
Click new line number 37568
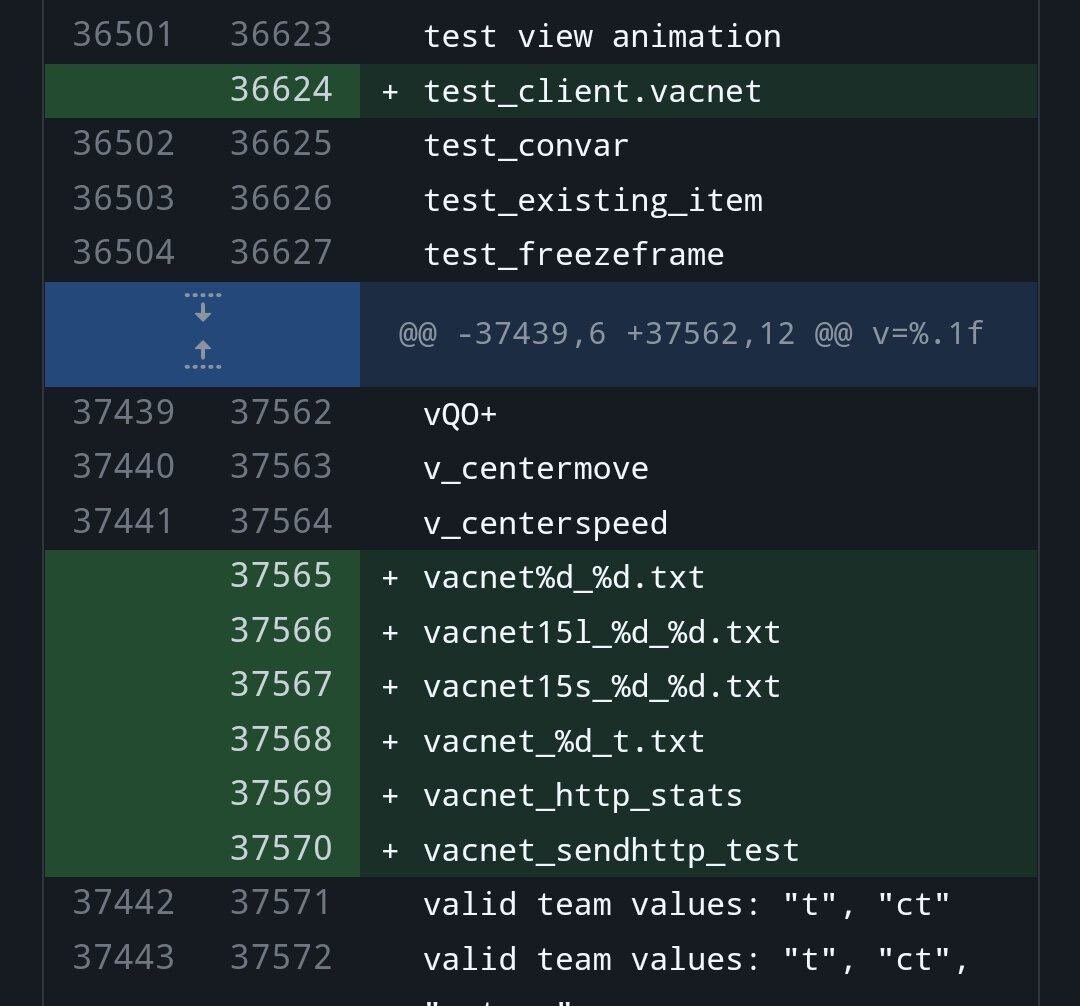tap(281, 740)
